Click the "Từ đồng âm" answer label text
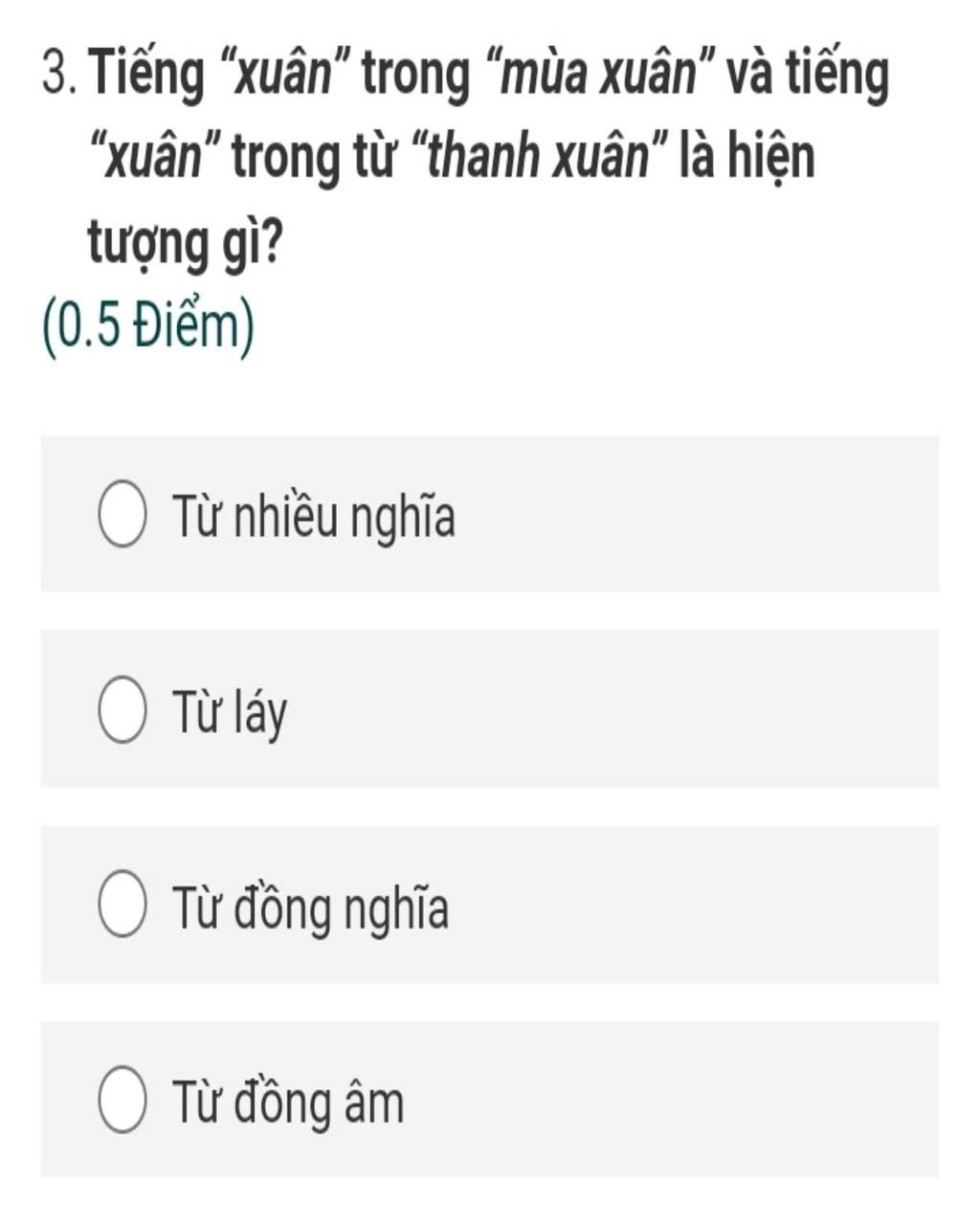This screenshot has height=1225, width=980. [x=288, y=1102]
